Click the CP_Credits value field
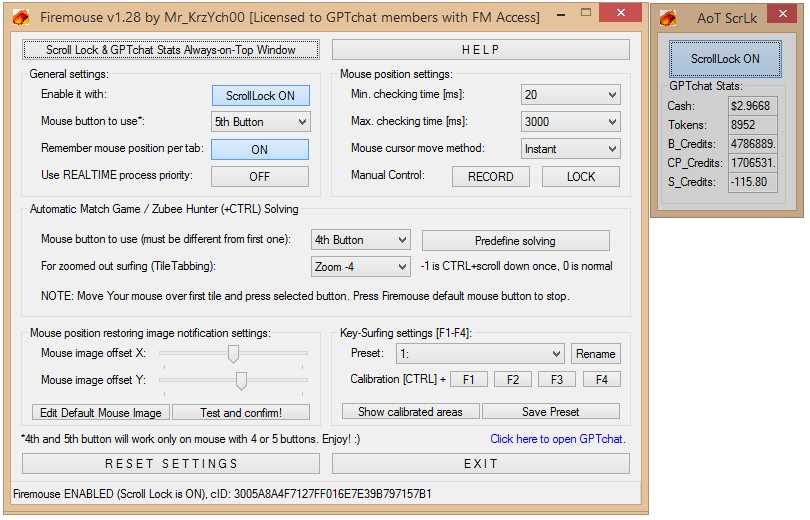The height and width of the screenshot is (520, 810). [753, 163]
